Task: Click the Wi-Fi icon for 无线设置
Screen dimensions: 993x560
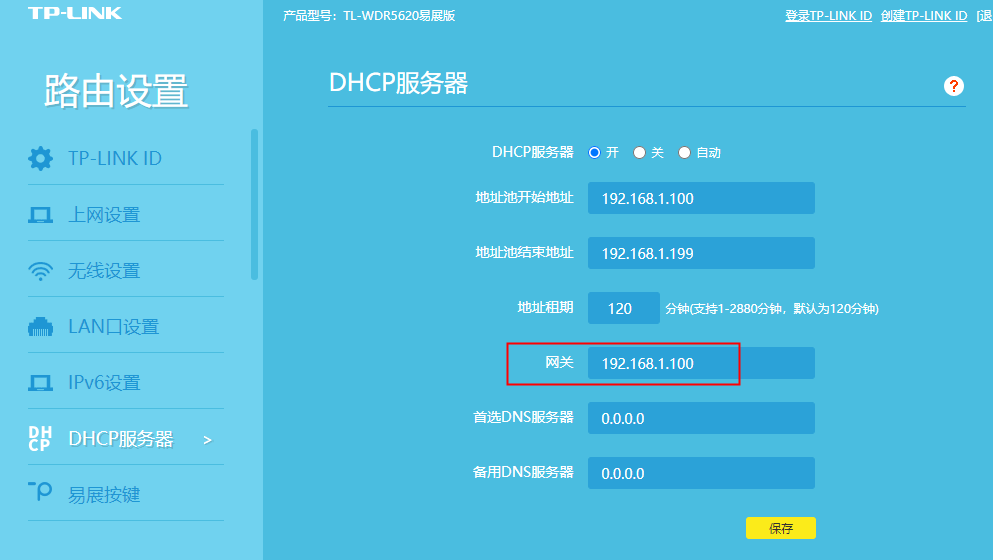Action: 41,271
